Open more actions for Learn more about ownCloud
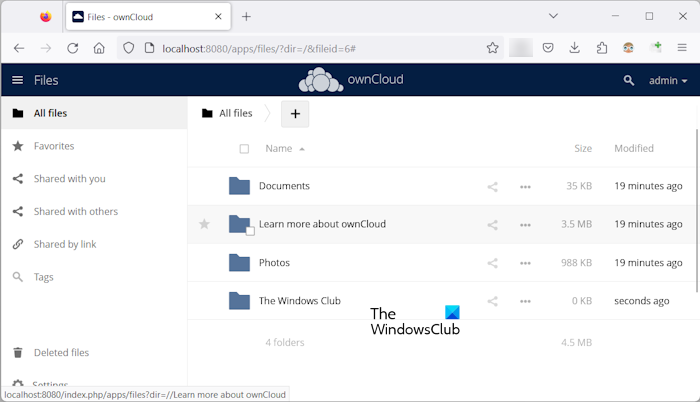The width and height of the screenshot is (700, 402). click(525, 225)
